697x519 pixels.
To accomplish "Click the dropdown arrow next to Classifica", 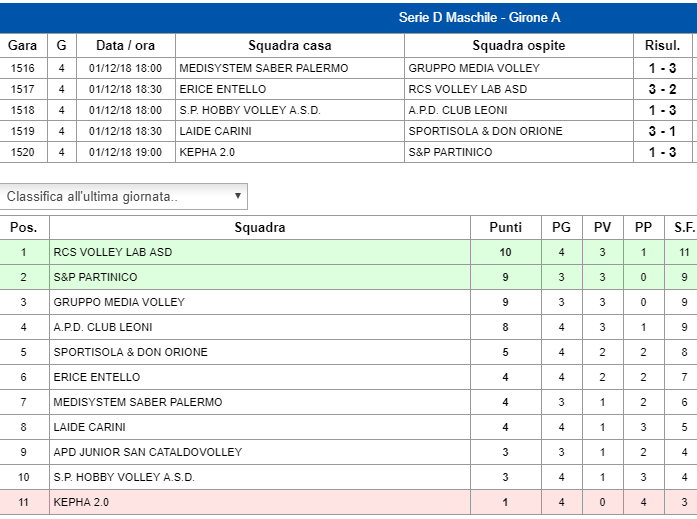I will [238, 196].
